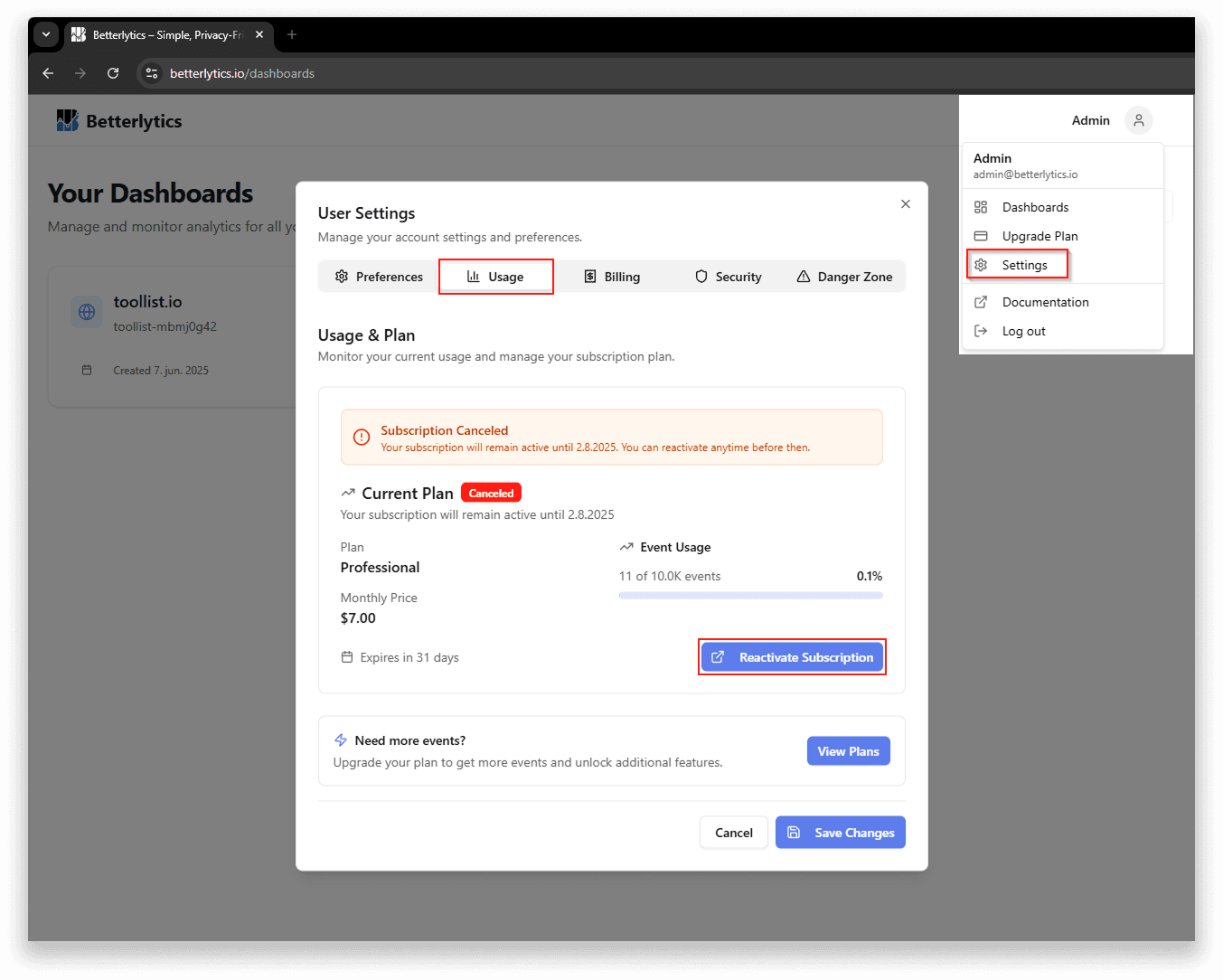1223x980 pixels.
Task: Click the gear icon beside Settings
Action: pos(981,265)
